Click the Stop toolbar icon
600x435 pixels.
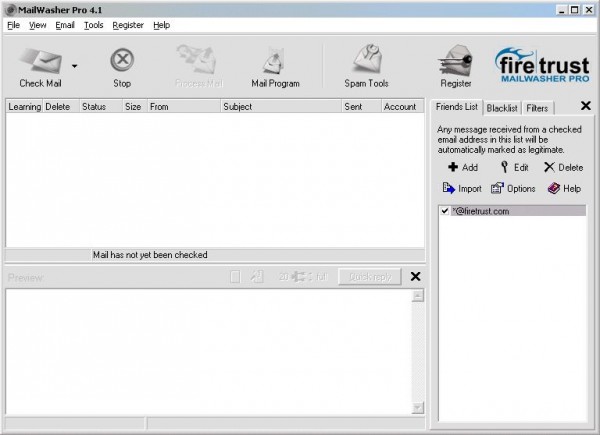click(x=122, y=60)
